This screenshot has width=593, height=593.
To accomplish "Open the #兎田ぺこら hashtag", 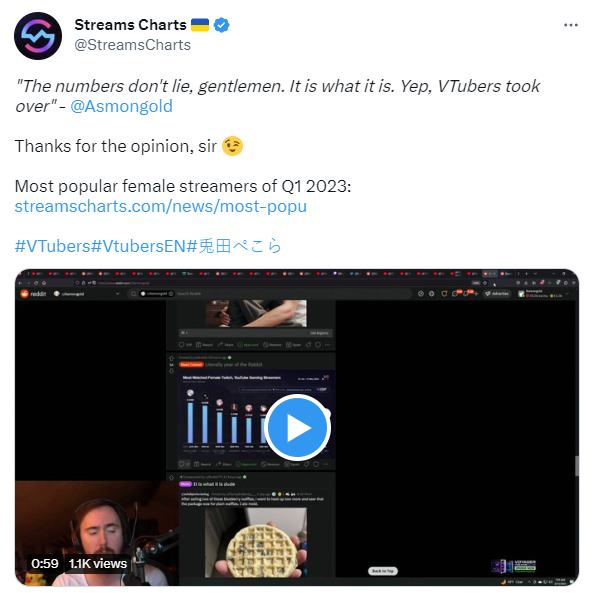I will click(x=234, y=246).
